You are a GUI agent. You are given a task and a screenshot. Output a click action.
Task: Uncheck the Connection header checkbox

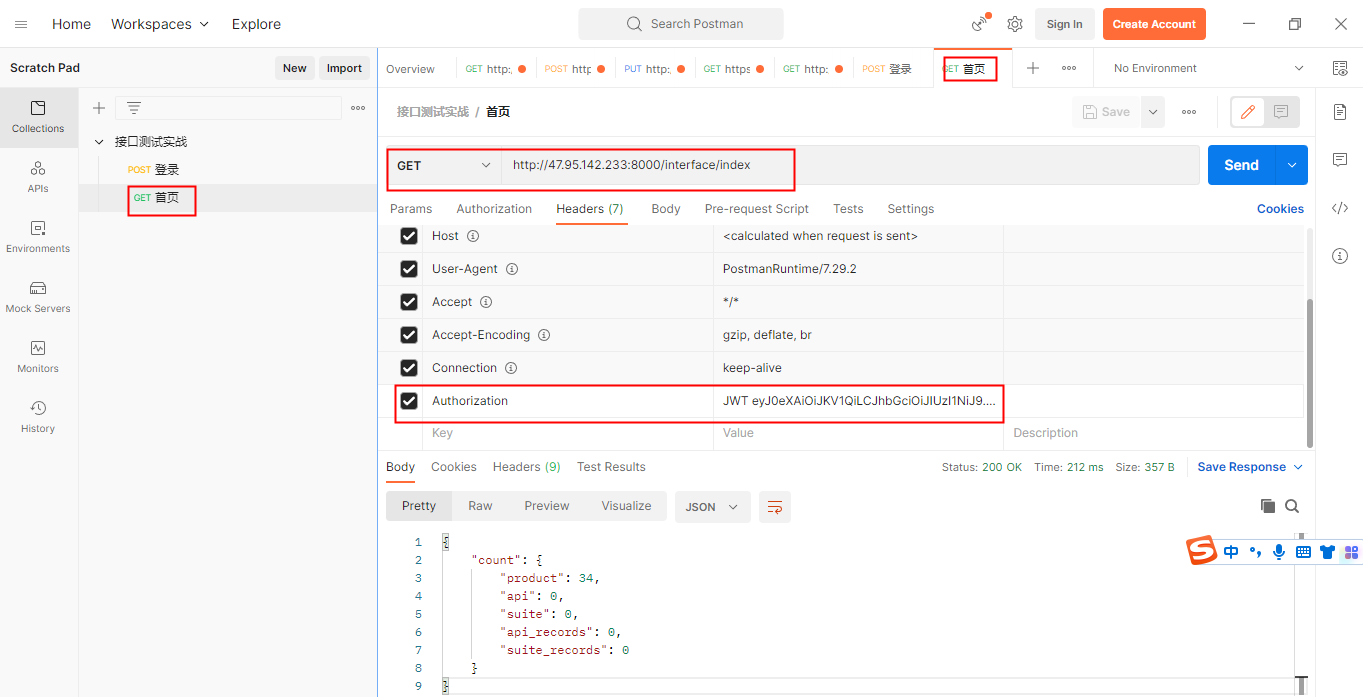click(409, 368)
